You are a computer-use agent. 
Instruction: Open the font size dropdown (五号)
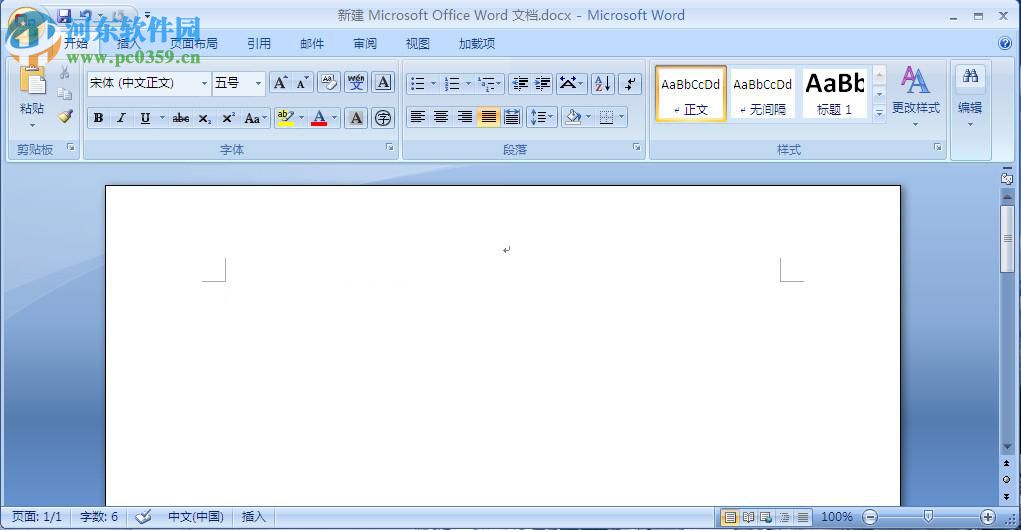[259, 83]
